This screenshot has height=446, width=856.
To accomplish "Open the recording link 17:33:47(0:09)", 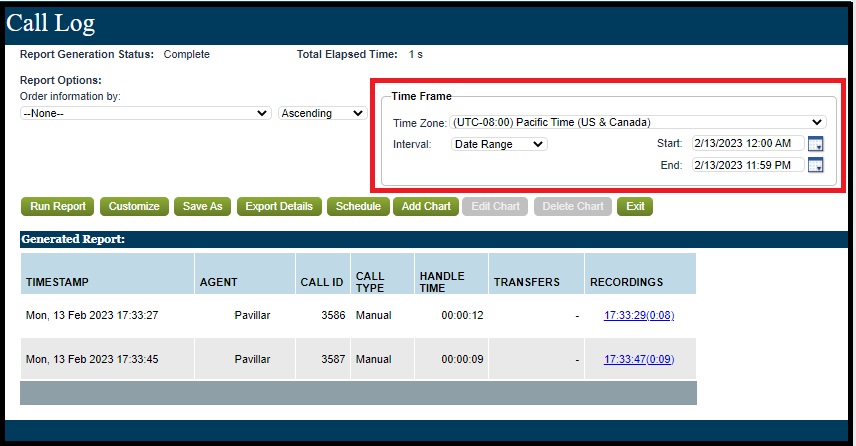I will [639, 359].
